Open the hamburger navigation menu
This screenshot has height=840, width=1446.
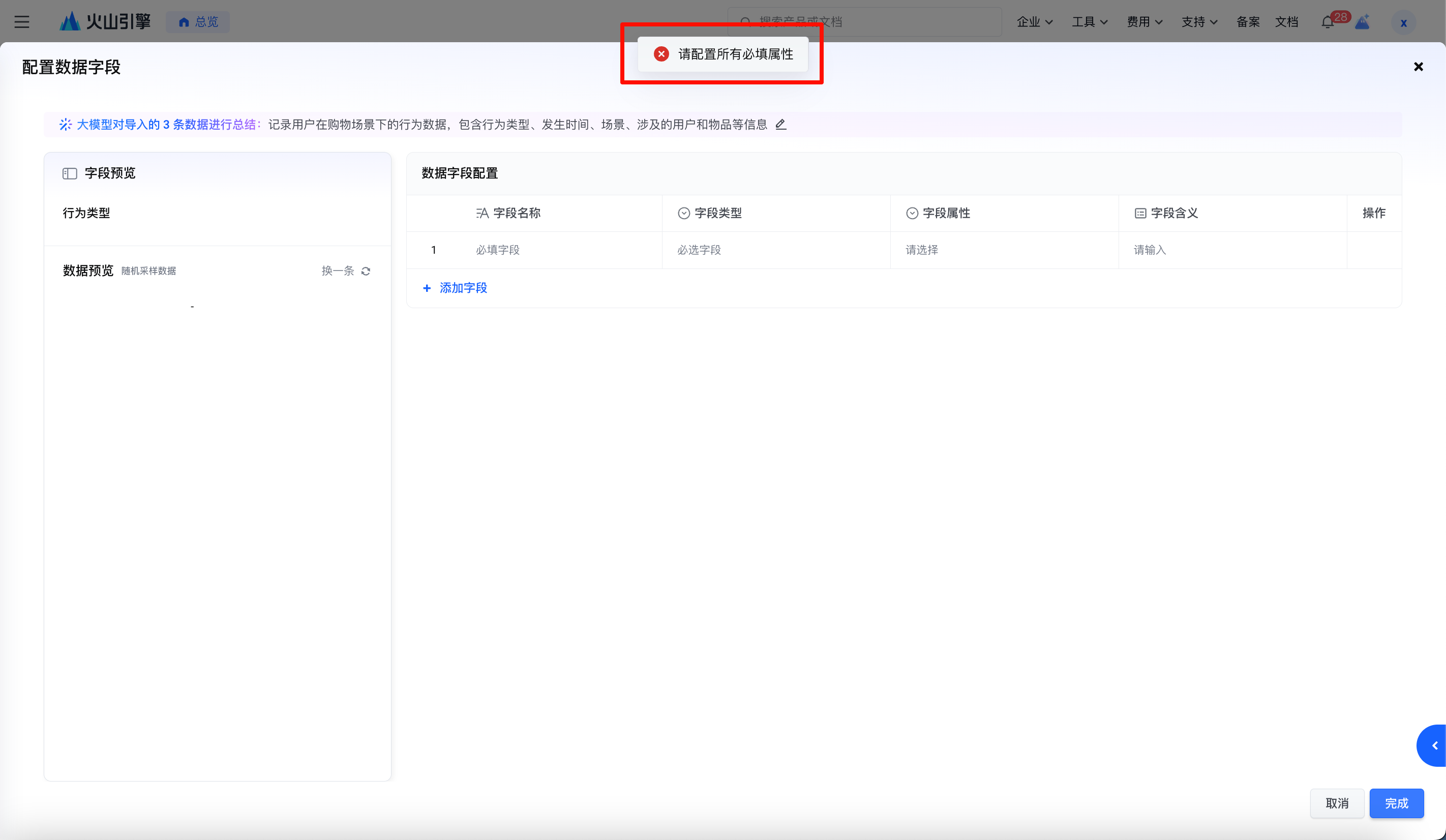tap(22, 22)
